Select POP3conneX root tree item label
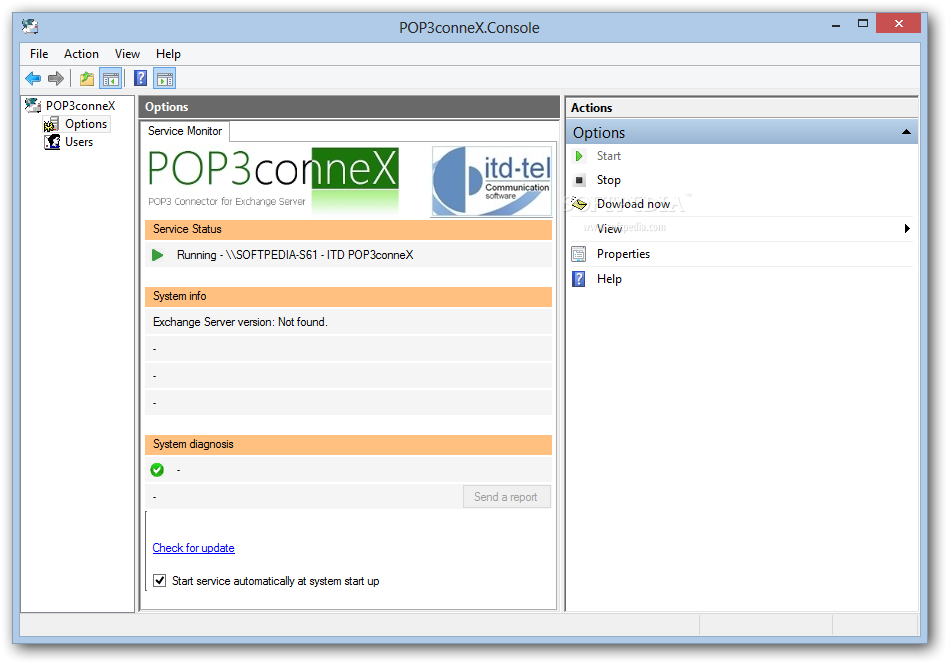The height and width of the screenshot is (664, 948). [x=80, y=106]
